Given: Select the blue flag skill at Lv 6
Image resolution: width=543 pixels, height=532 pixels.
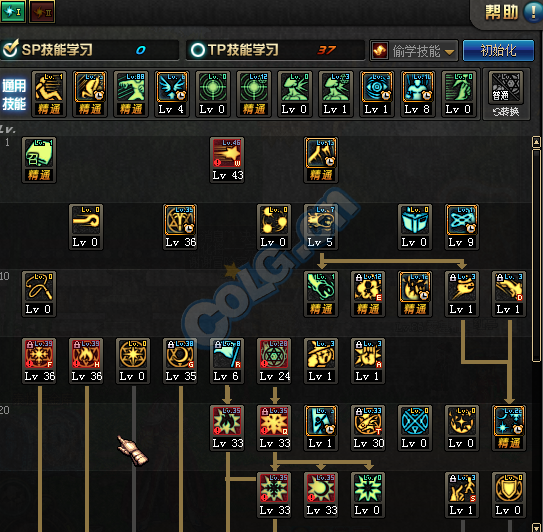Looking at the screenshot, I should coord(227,361).
